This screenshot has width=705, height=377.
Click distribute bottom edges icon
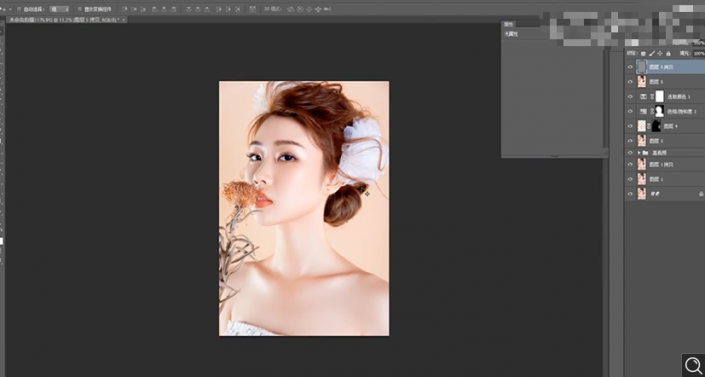(207, 9)
